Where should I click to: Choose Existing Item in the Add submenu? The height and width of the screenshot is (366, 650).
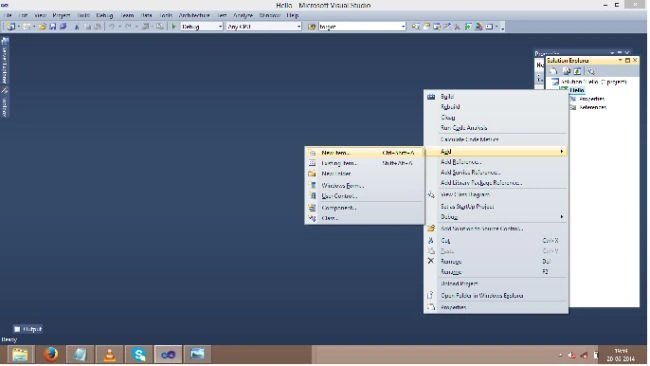(364, 163)
